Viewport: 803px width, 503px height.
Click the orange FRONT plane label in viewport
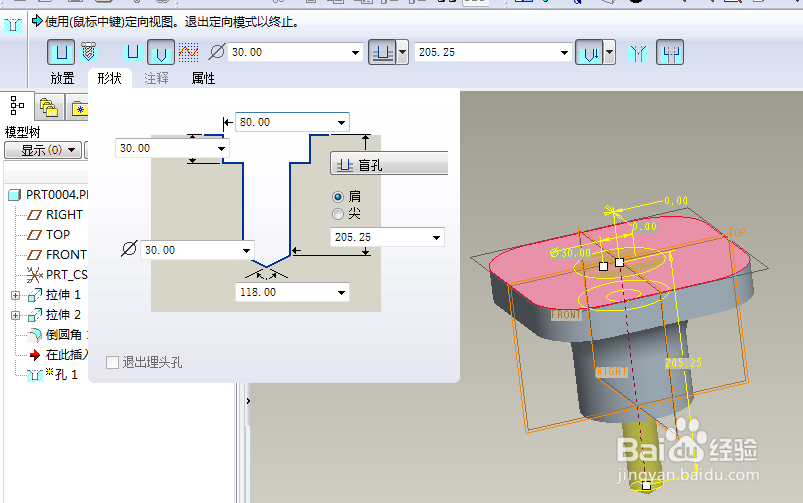coord(566,315)
